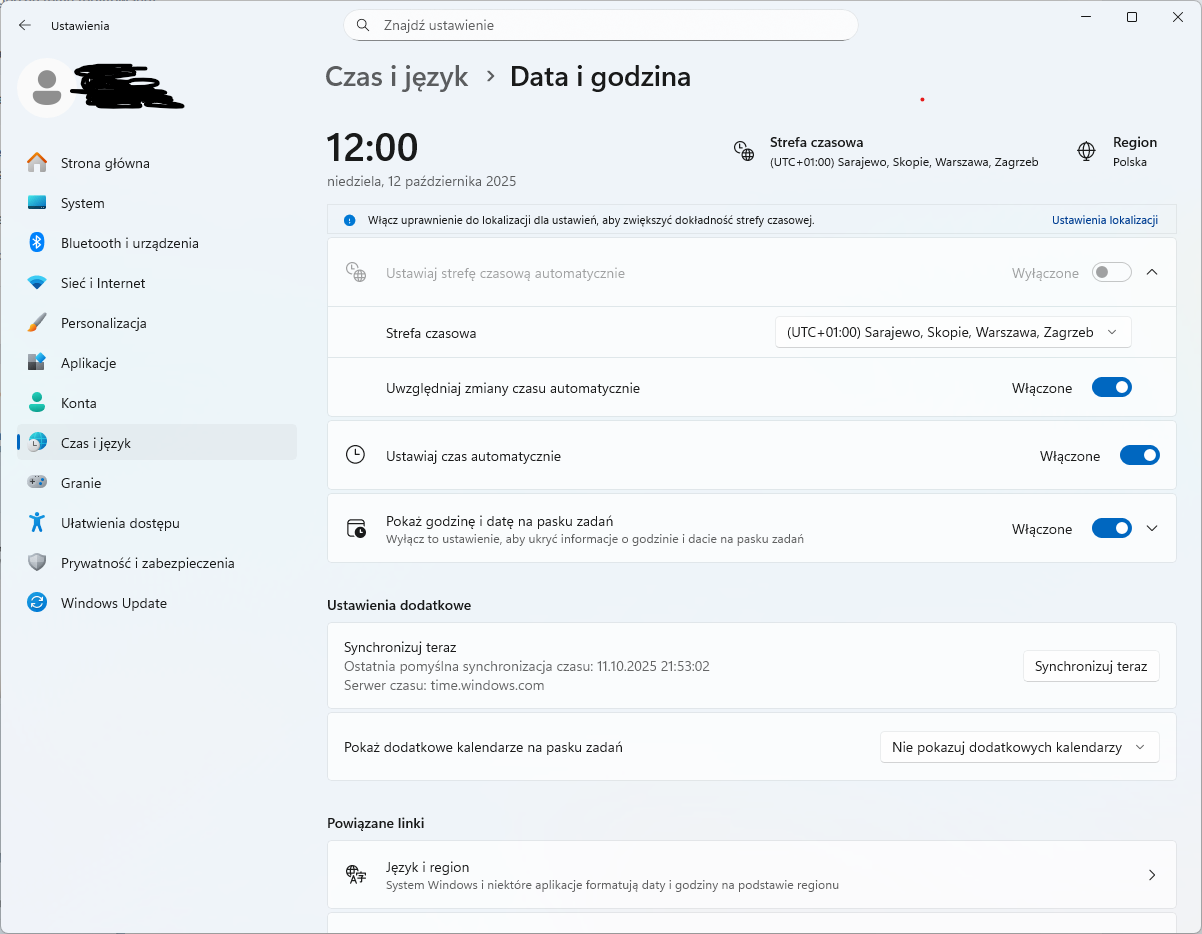Click the back arrow in title bar

25,26
